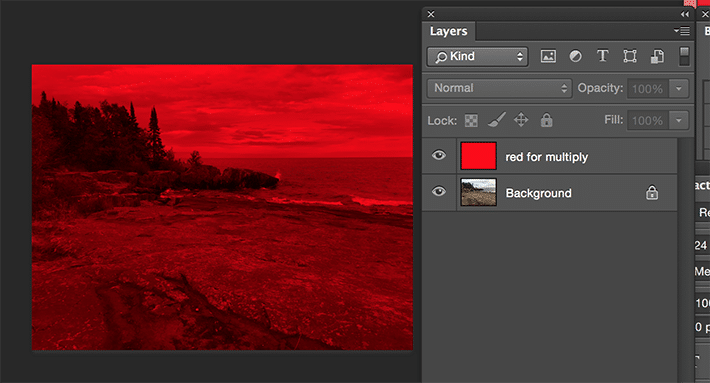
Task: Click the shape layer filter icon
Action: (630, 56)
